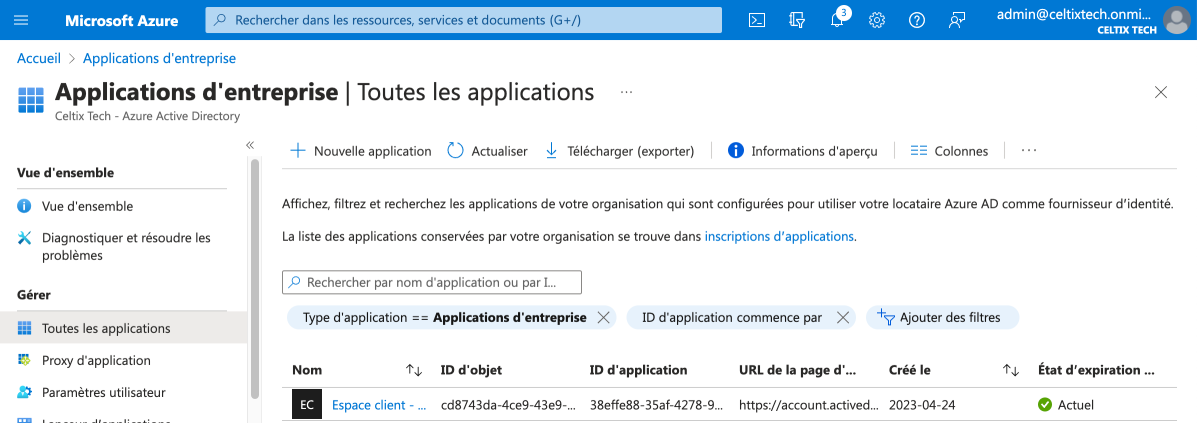Open Informations d'aperçu

tap(802, 151)
